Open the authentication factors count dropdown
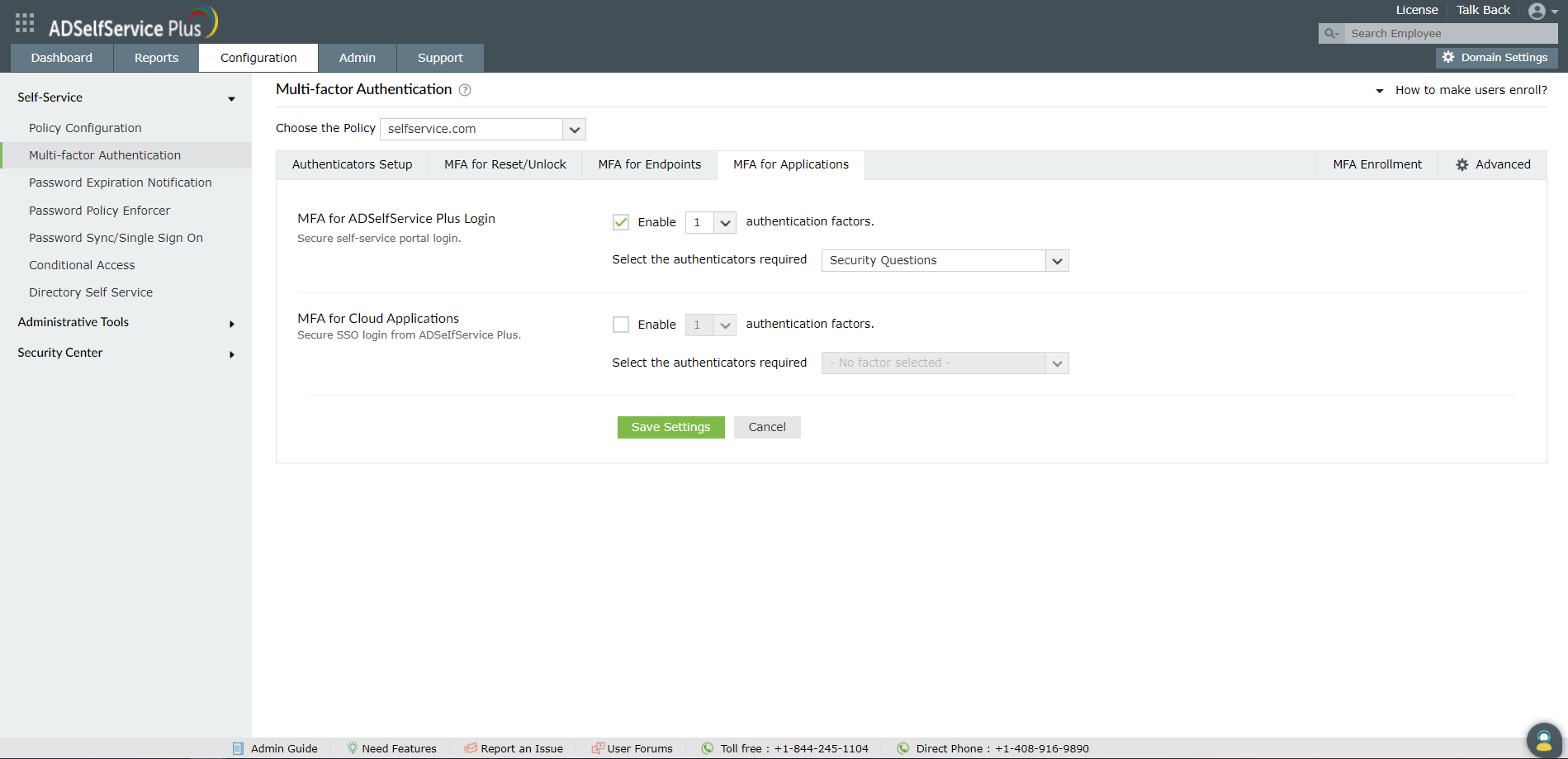 (x=725, y=222)
